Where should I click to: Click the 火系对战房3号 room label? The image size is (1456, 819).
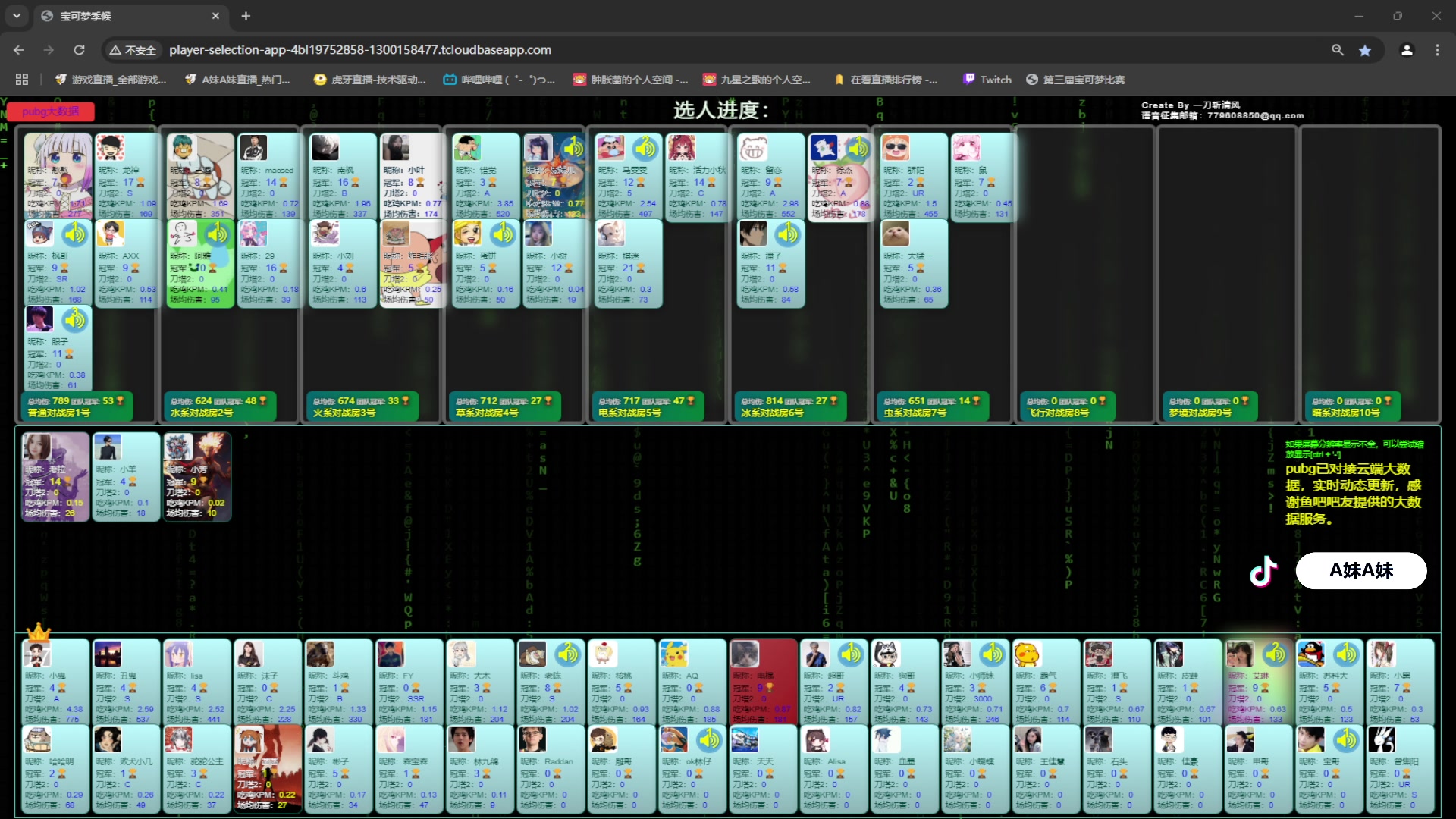[362, 406]
